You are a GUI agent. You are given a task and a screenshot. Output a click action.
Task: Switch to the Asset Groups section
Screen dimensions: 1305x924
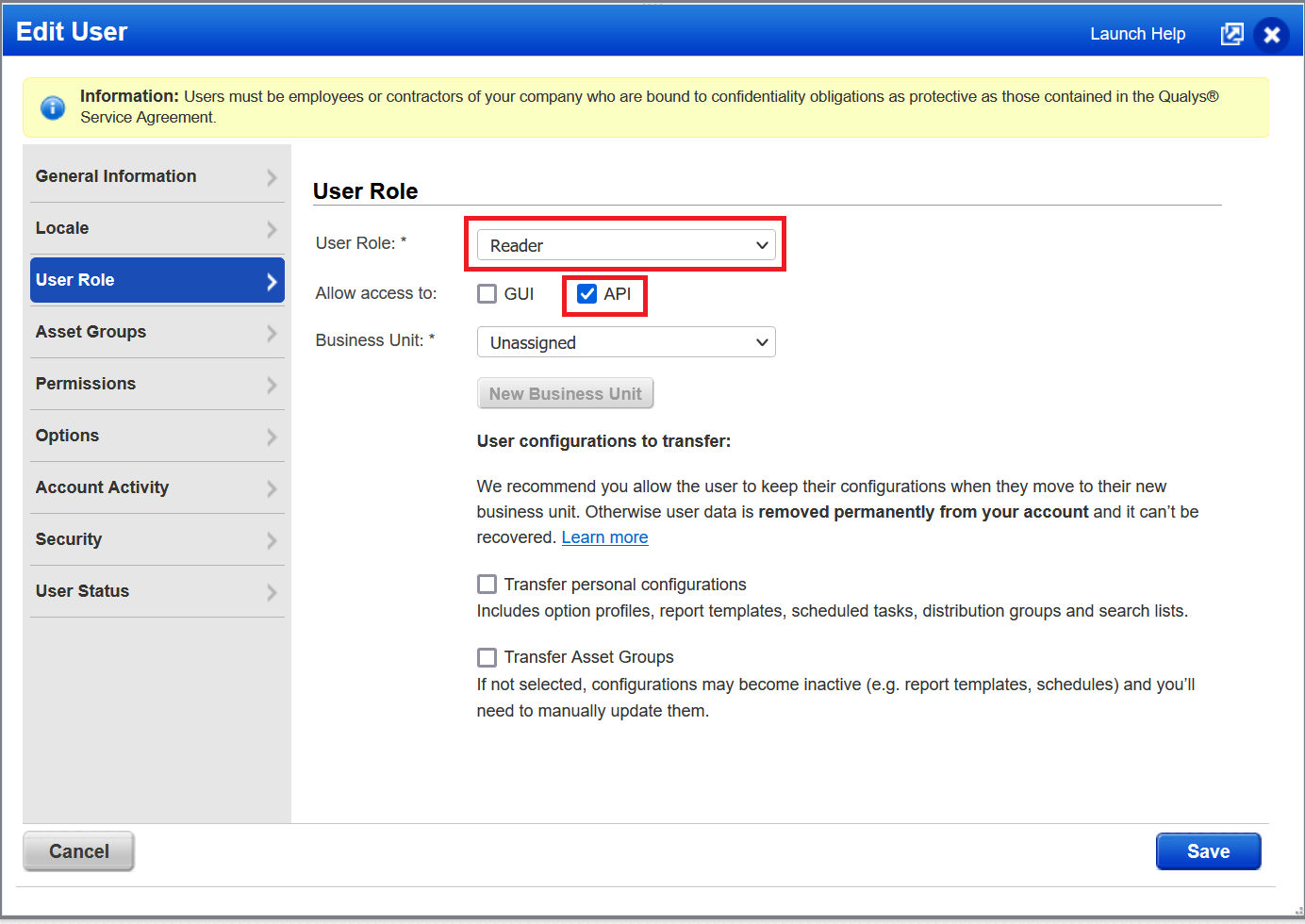91,332
